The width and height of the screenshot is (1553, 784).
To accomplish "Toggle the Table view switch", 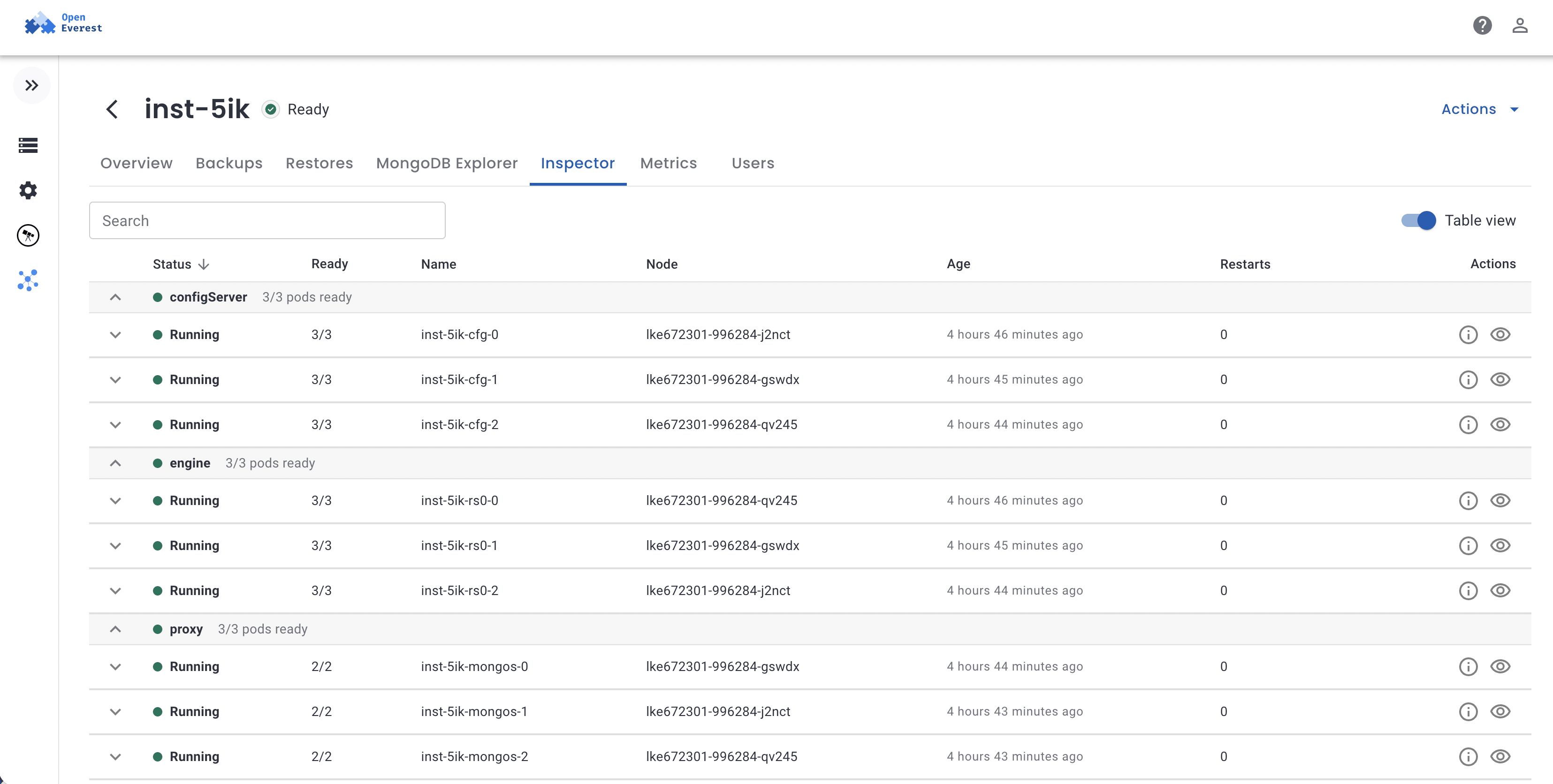I will (x=1417, y=220).
